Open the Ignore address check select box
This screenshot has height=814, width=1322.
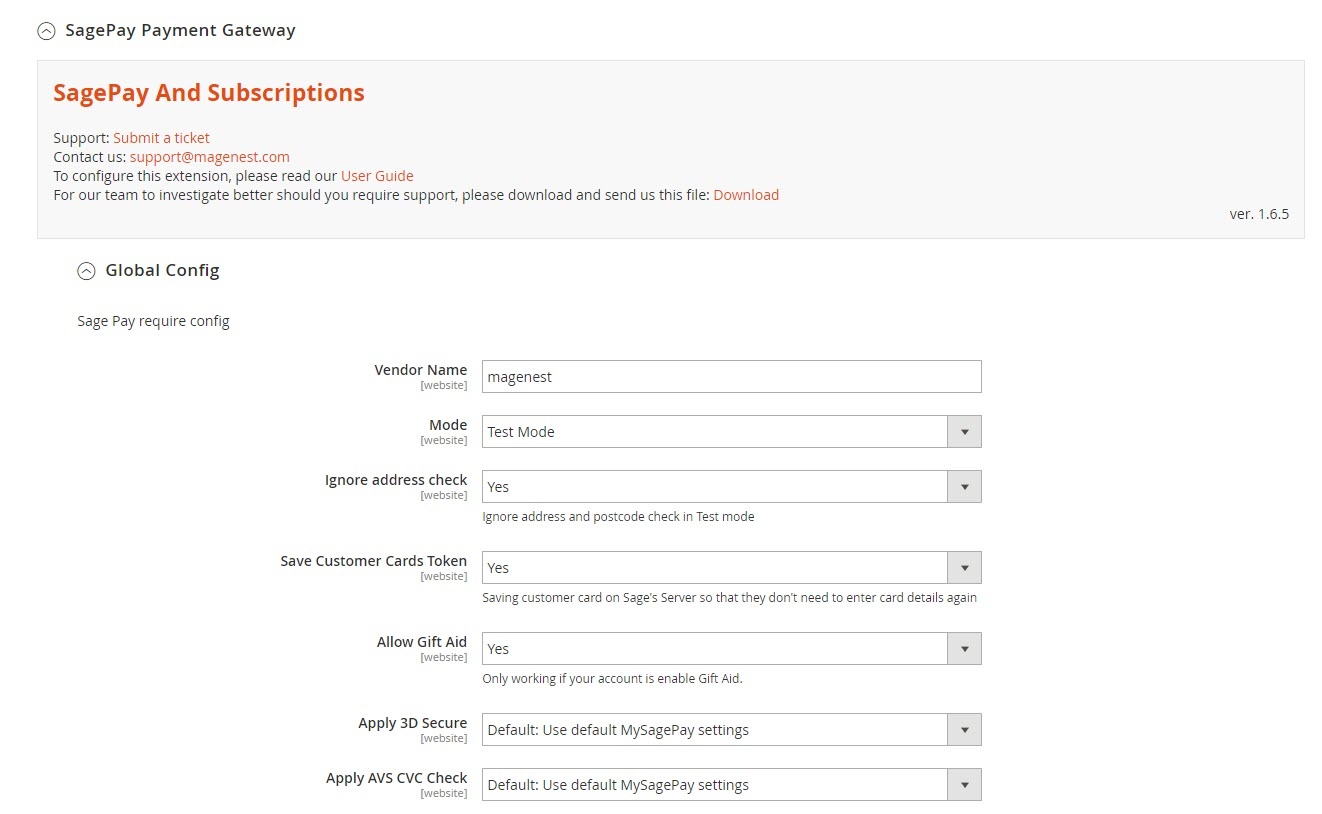714,487
